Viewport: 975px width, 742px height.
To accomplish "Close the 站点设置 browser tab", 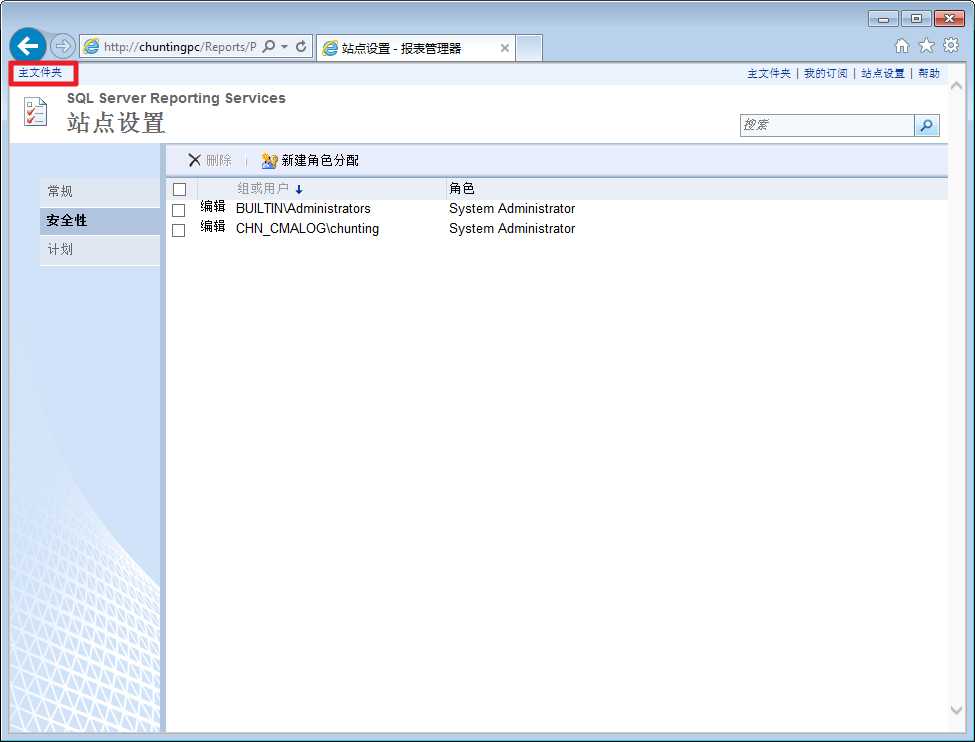I will tap(505, 48).
